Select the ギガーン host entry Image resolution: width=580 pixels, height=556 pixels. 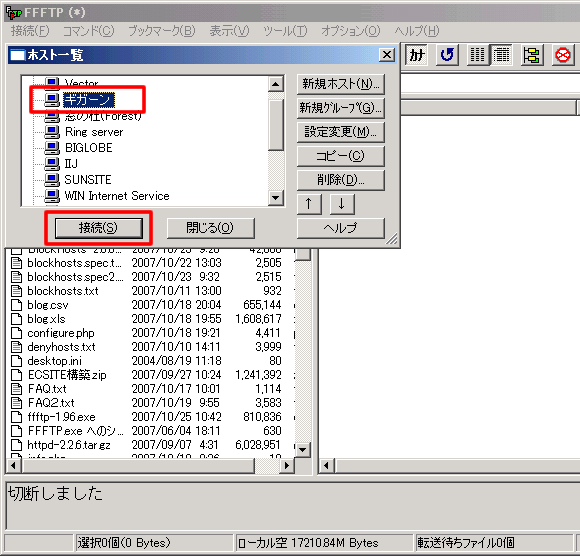pos(89,100)
